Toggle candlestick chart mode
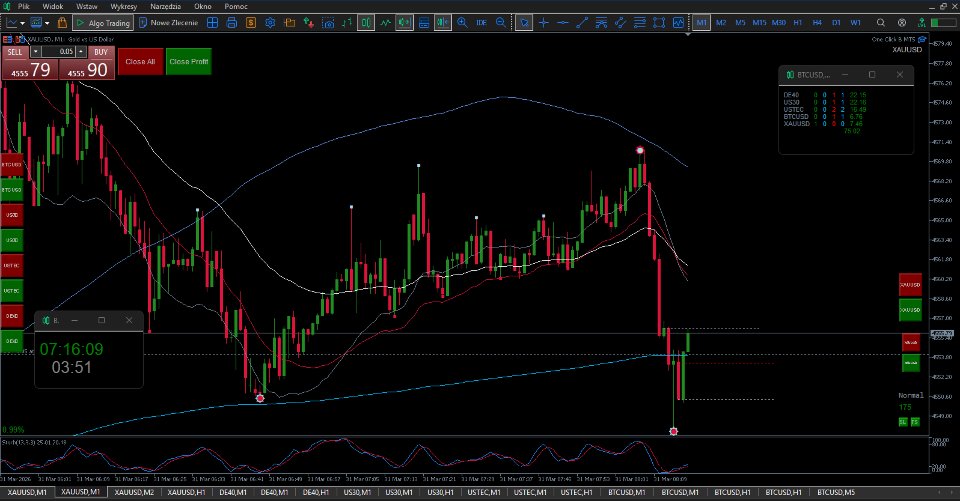The width and height of the screenshot is (960, 501). point(366,23)
